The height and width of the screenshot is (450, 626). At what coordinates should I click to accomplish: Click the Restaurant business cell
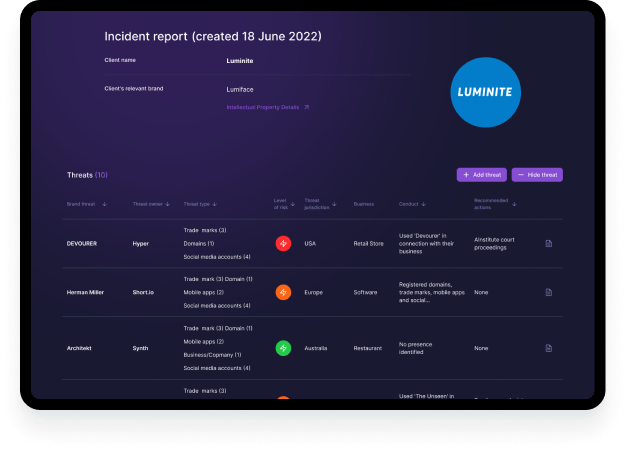368,348
